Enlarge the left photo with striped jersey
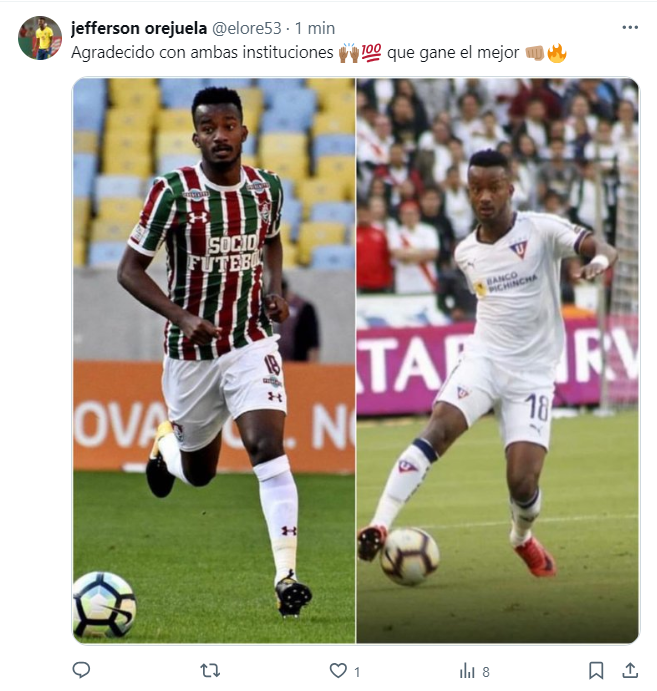This screenshot has height=691, width=657. click(x=214, y=360)
